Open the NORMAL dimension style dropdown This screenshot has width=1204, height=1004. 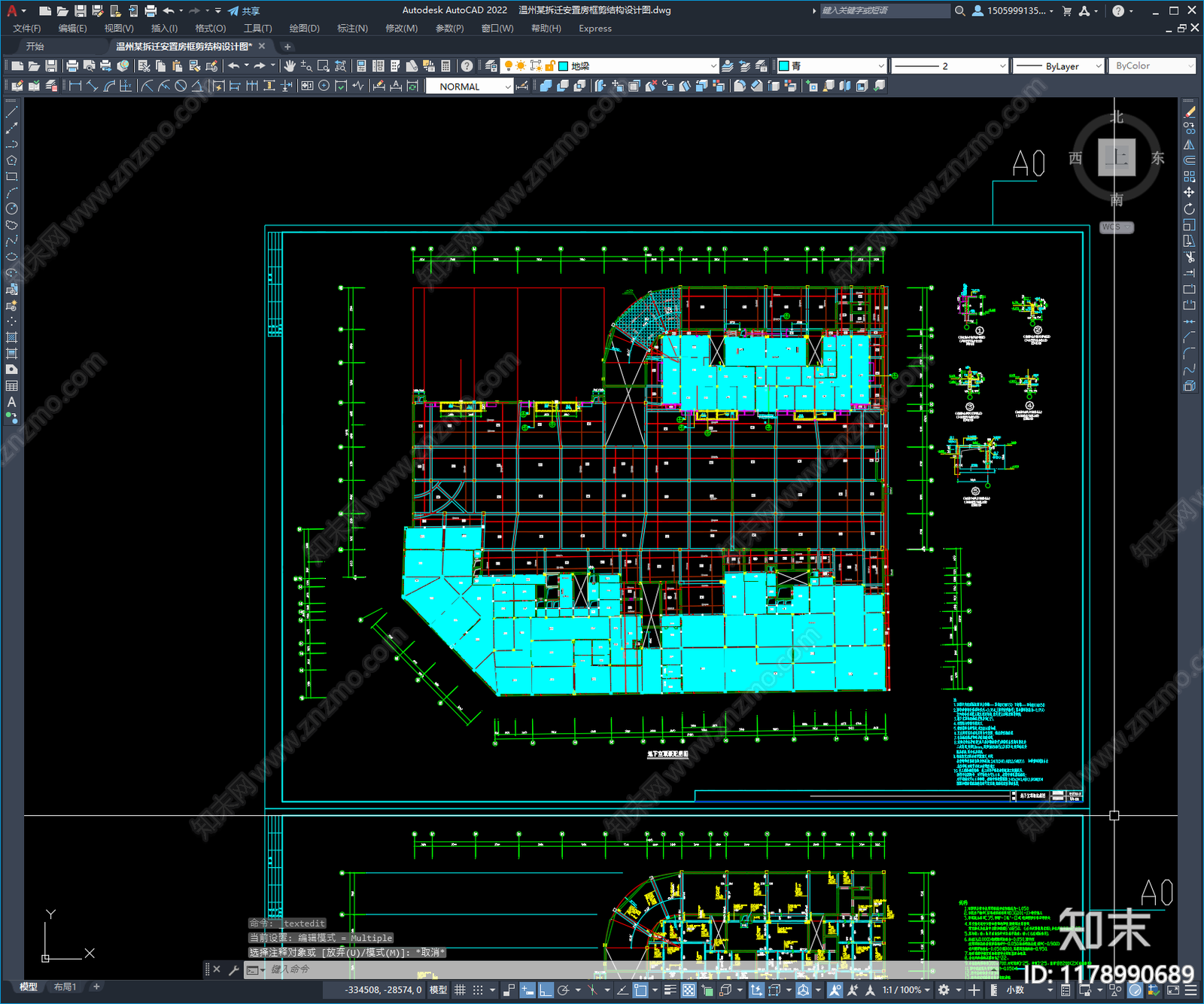tap(508, 87)
